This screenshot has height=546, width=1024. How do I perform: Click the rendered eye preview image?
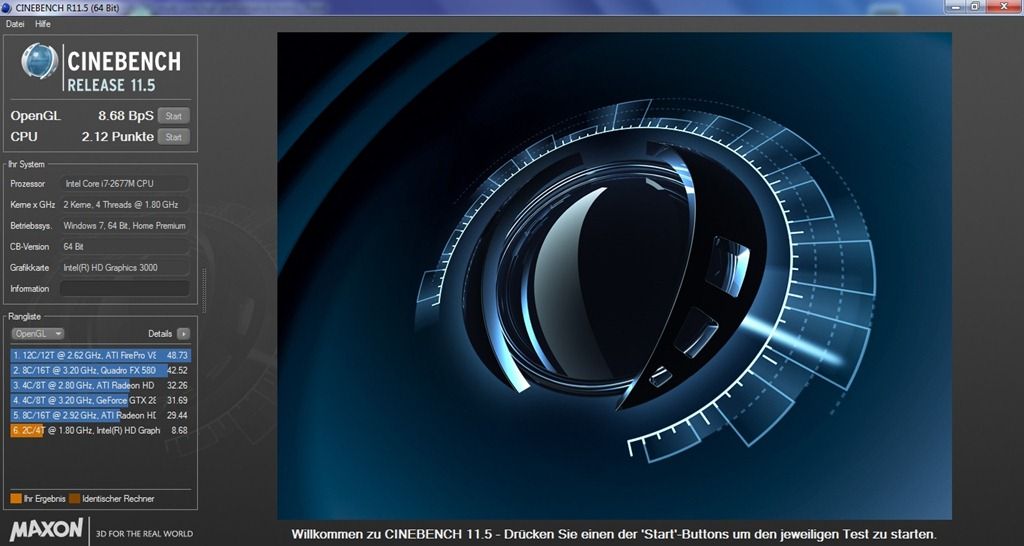click(x=614, y=276)
